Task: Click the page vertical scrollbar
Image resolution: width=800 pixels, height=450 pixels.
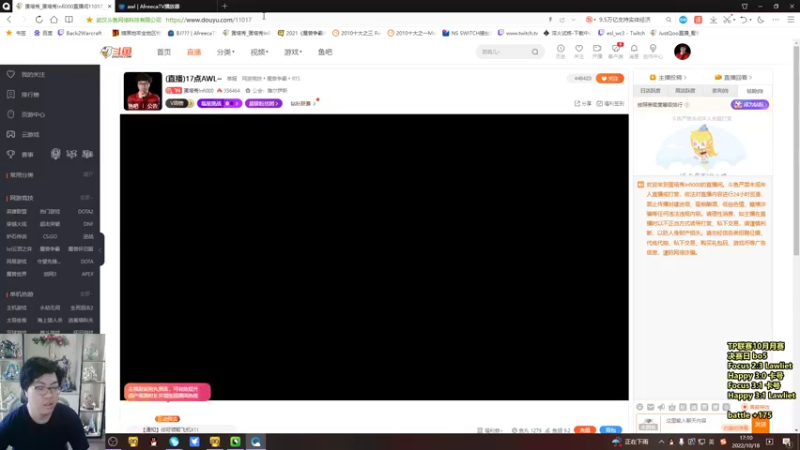Action: (x=796, y=151)
